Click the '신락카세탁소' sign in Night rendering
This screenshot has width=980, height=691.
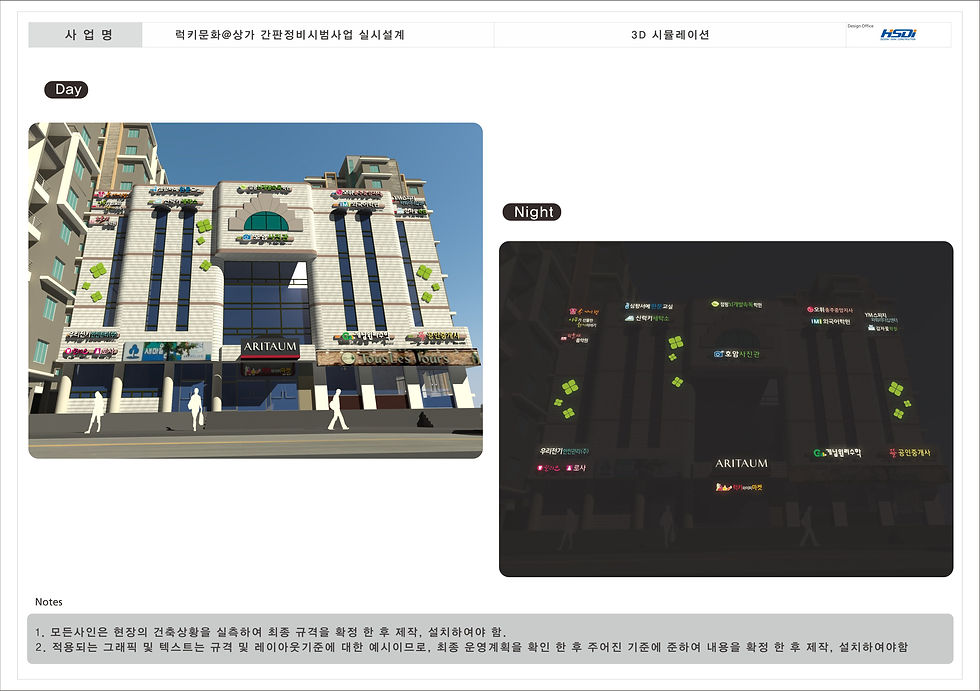[647, 318]
